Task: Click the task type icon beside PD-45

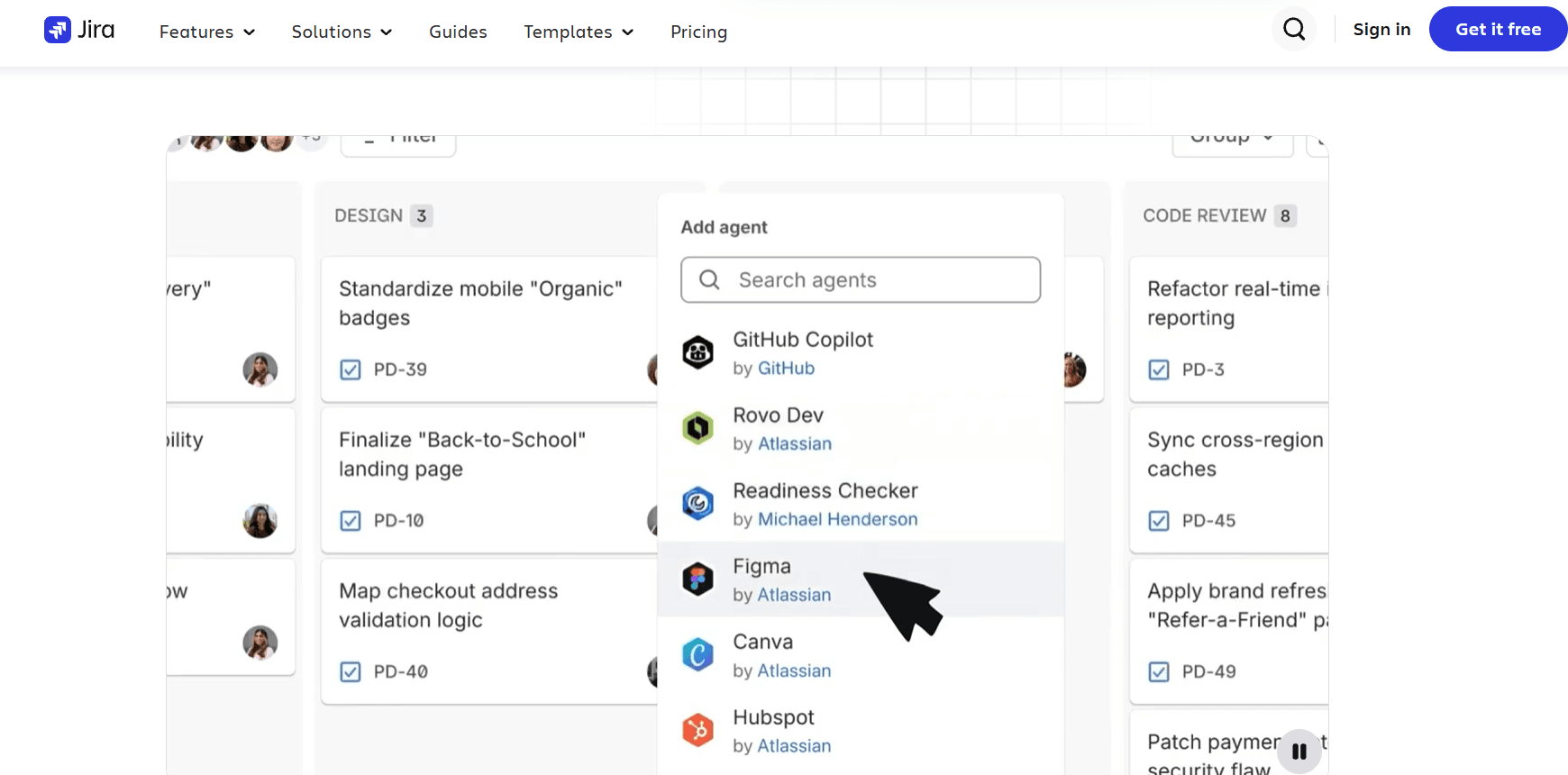Action: pos(1159,521)
